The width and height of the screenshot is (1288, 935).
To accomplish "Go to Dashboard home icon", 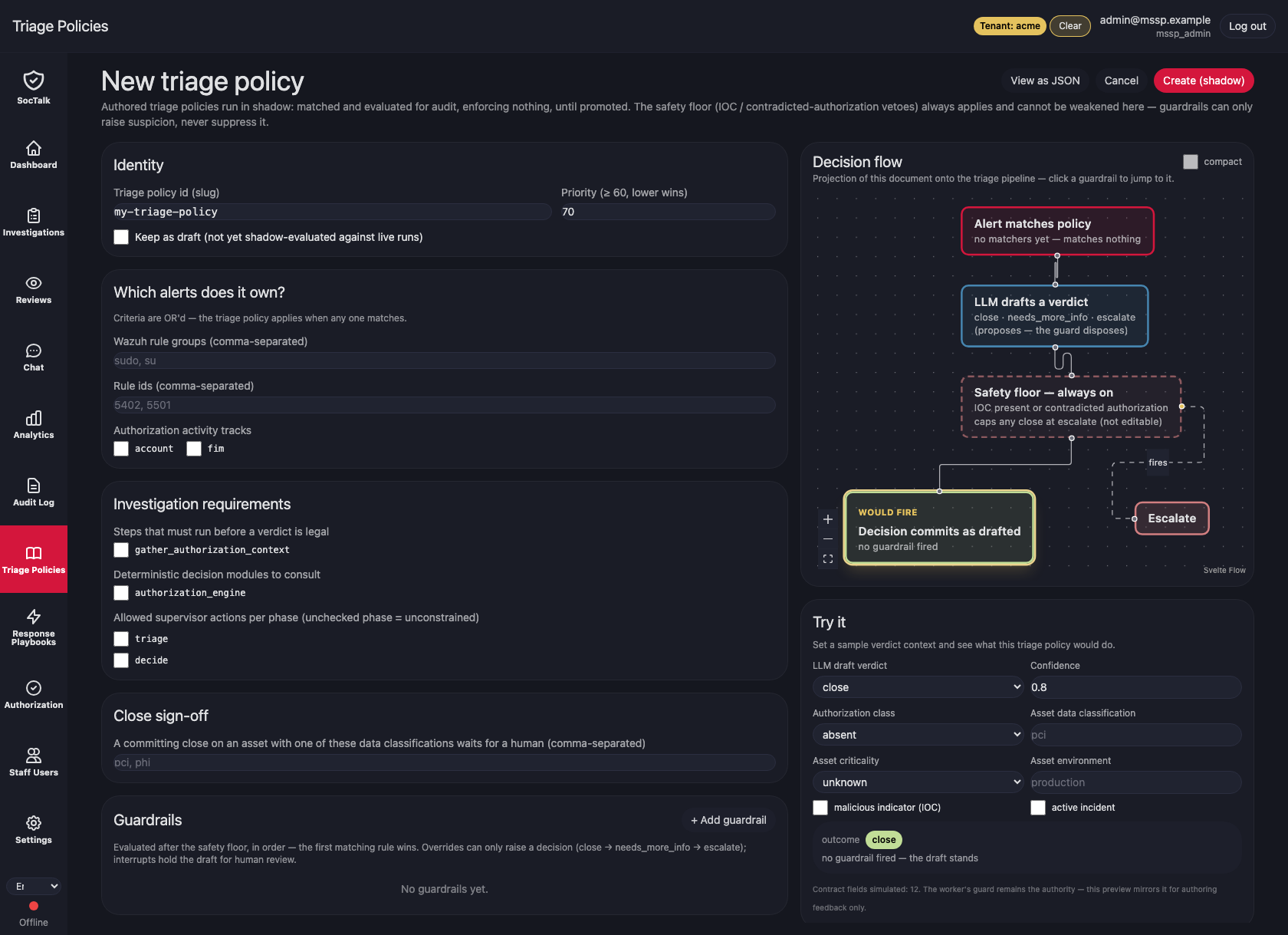I will tap(34, 148).
